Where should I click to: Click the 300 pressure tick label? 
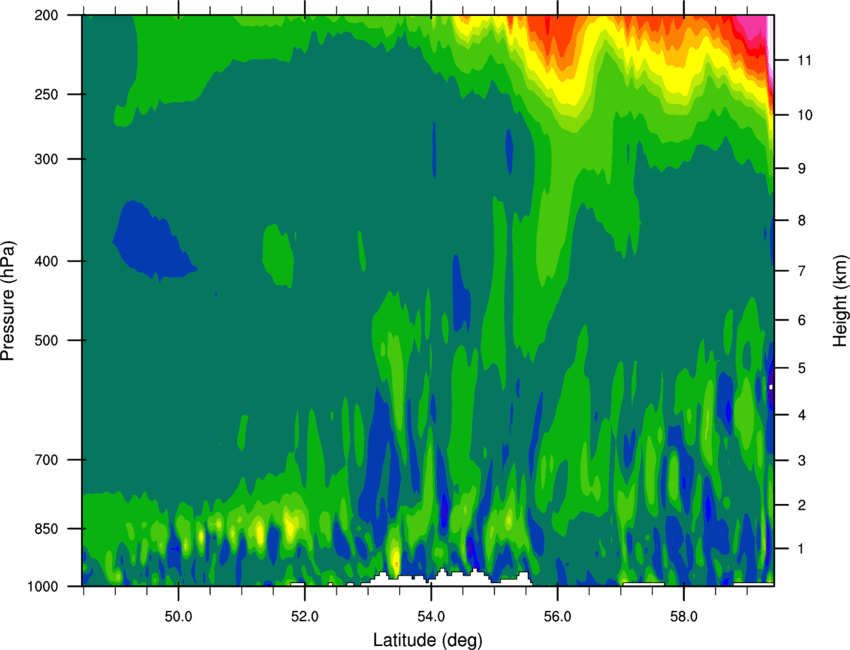coord(47,159)
